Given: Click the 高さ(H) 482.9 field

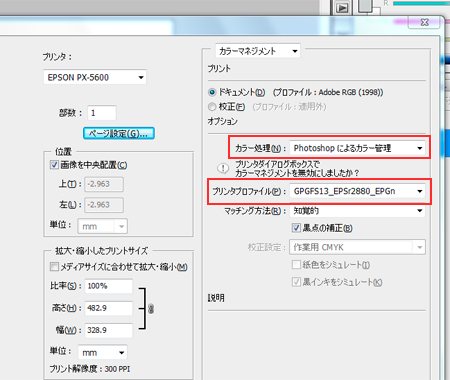Looking at the screenshot, I should (109, 308).
